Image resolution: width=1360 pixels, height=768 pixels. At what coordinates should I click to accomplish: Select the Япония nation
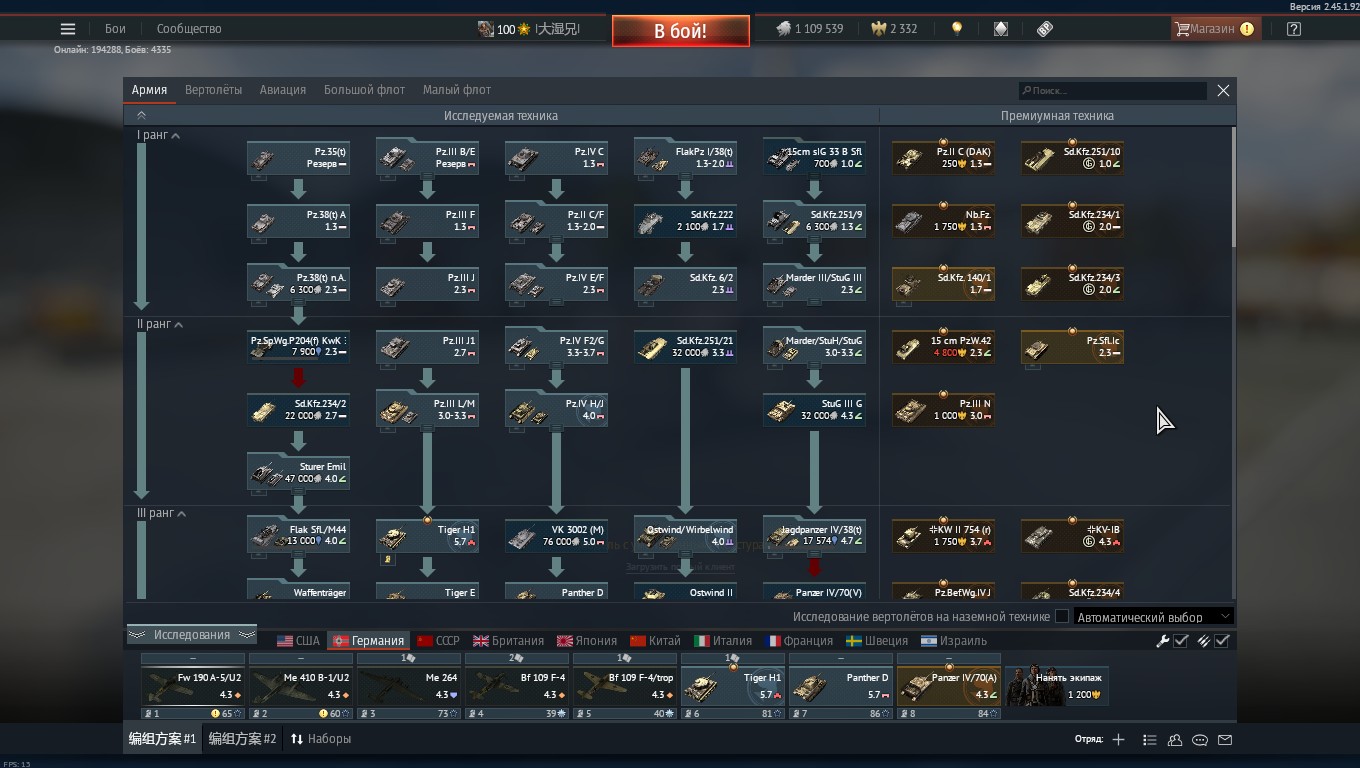click(588, 641)
